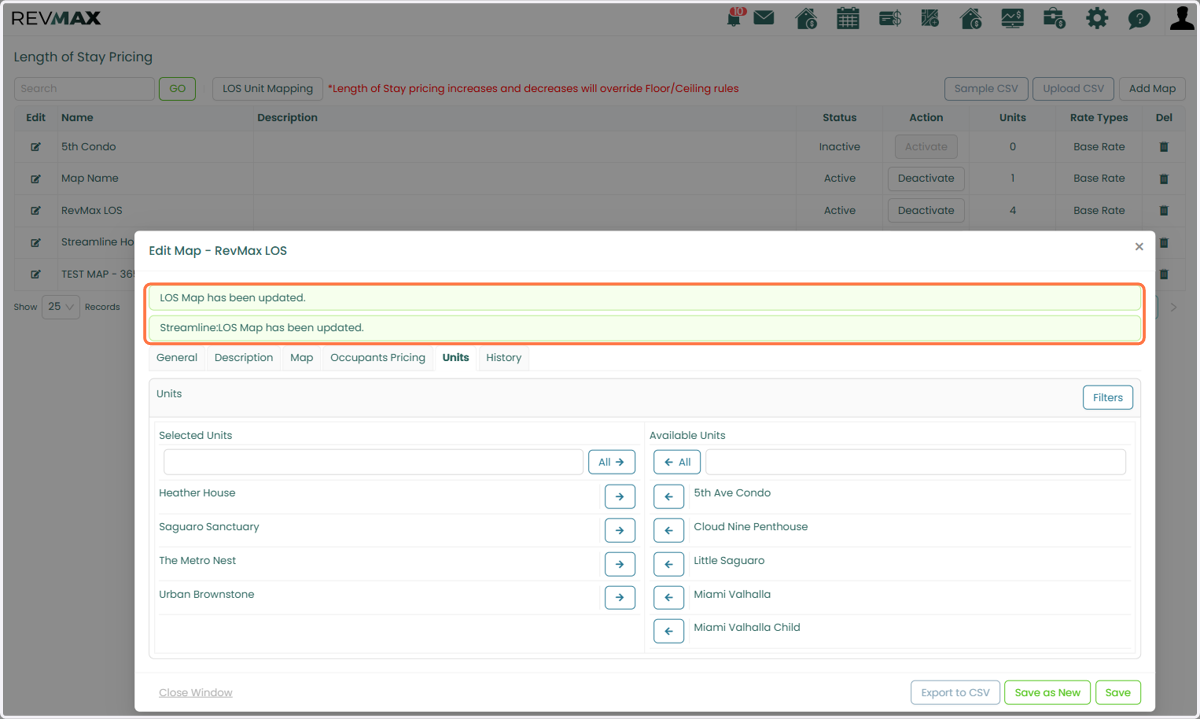Switch to the Description tab

244,358
